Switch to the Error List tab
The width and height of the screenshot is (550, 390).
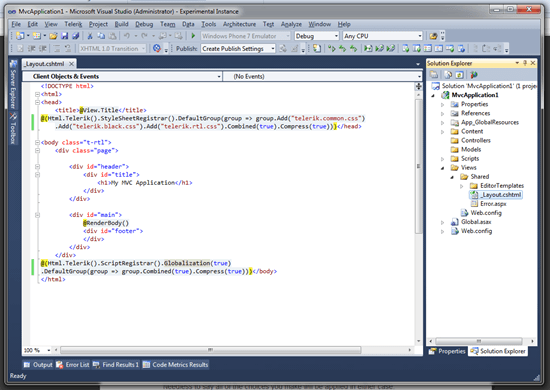tap(73, 365)
